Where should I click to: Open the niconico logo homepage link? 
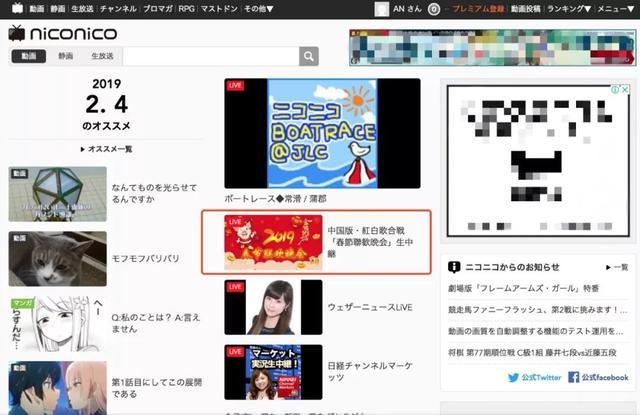click(x=63, y=33)
